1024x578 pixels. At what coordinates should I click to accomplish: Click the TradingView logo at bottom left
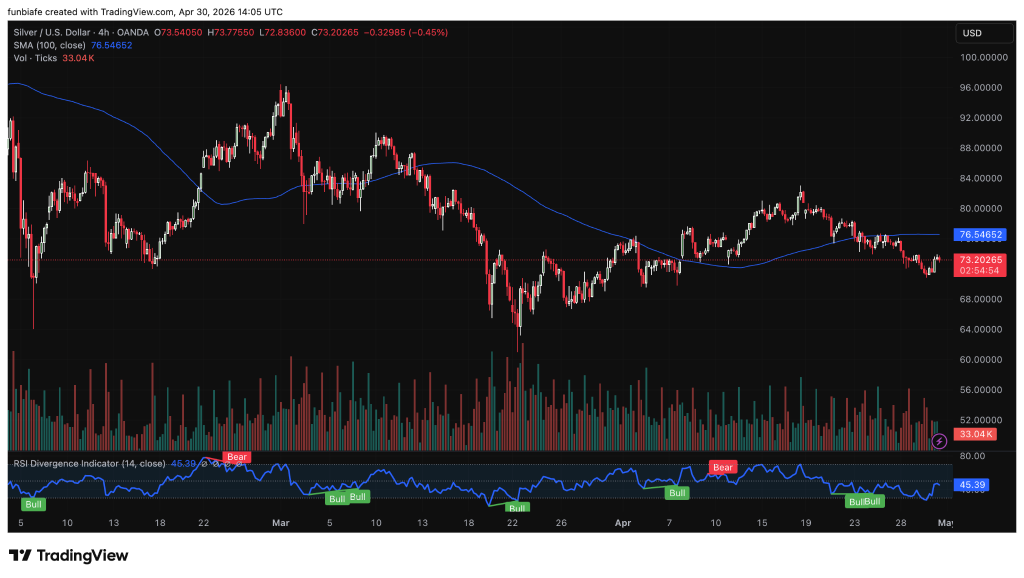pos(68,555)
